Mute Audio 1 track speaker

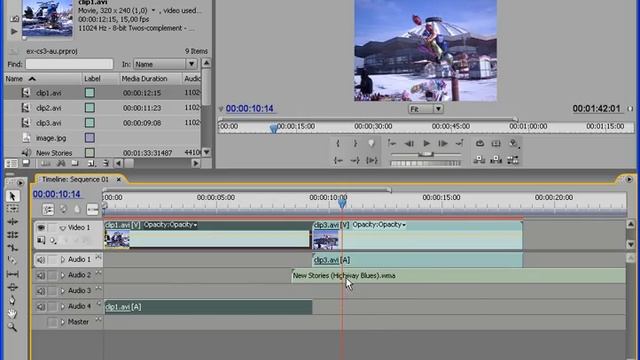pyautogui.click(x=40, y=260)
